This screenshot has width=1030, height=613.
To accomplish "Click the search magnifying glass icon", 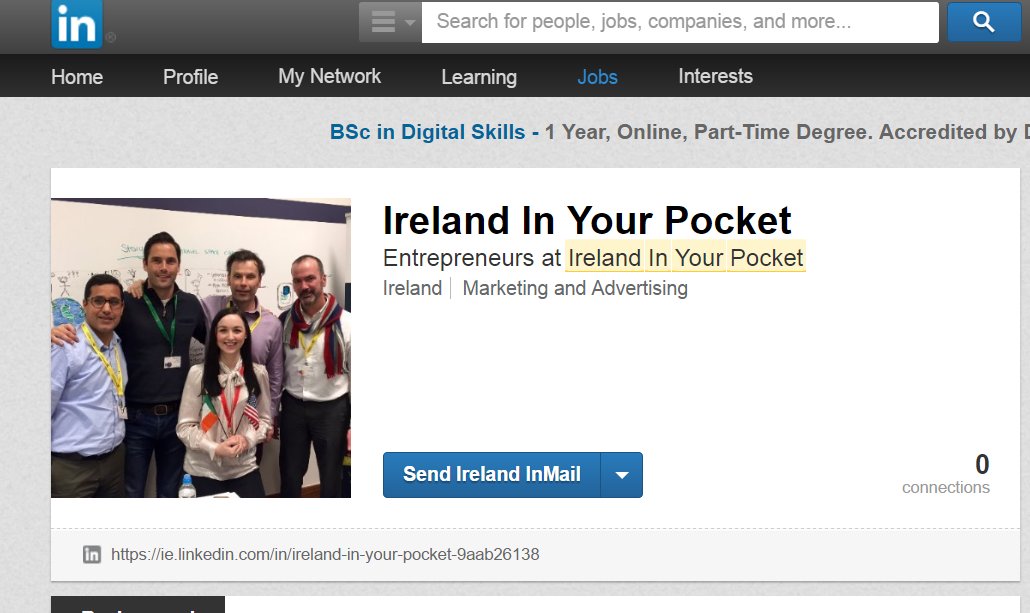I will tap(984, 21).
